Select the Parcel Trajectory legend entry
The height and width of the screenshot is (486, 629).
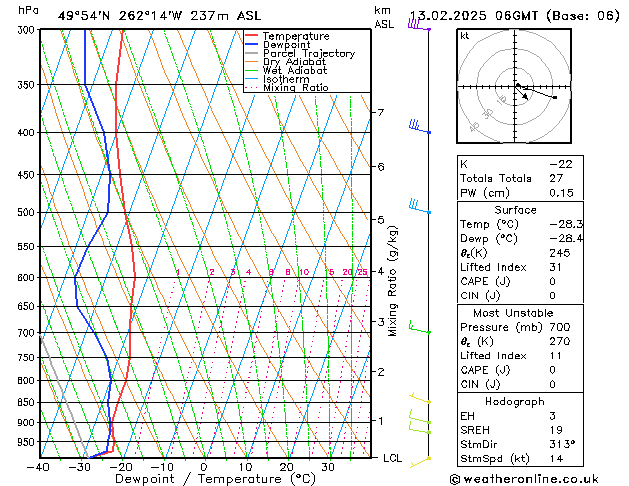(308, 54)
